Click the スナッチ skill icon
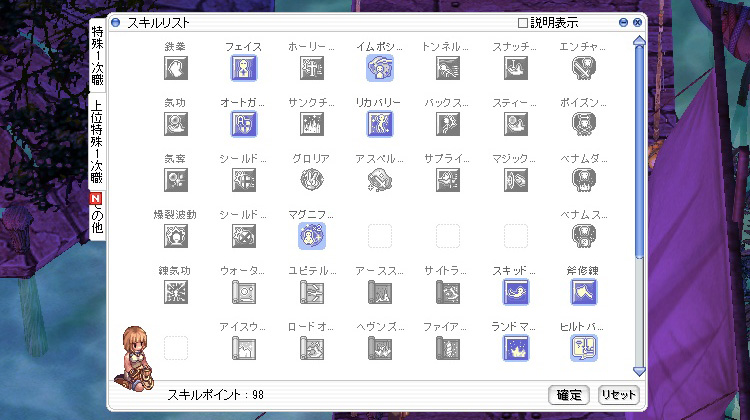The image size is (750, 420). (516, 68)
